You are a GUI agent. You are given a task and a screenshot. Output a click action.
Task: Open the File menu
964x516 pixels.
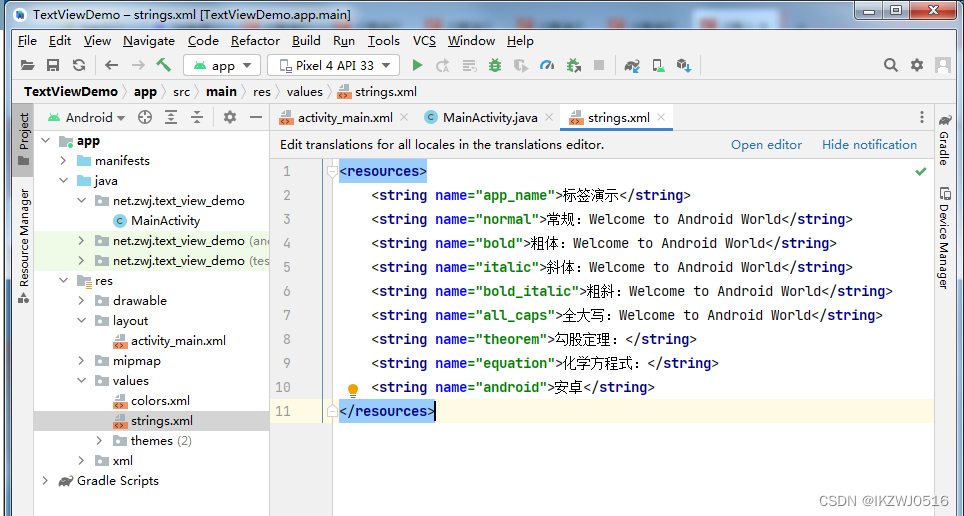[27, 41]
